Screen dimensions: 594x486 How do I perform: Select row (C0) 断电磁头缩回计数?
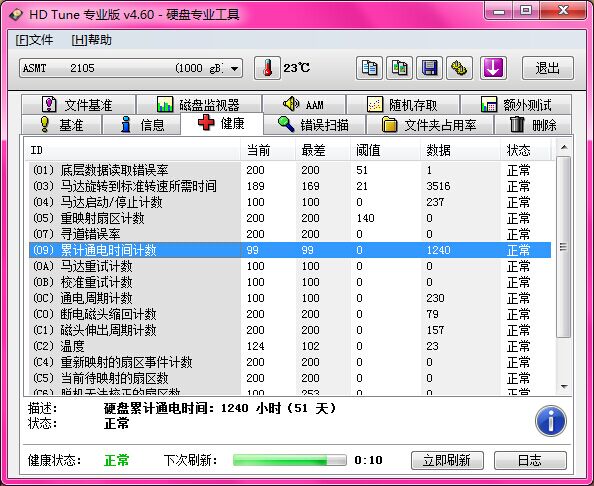pos(290,314)
